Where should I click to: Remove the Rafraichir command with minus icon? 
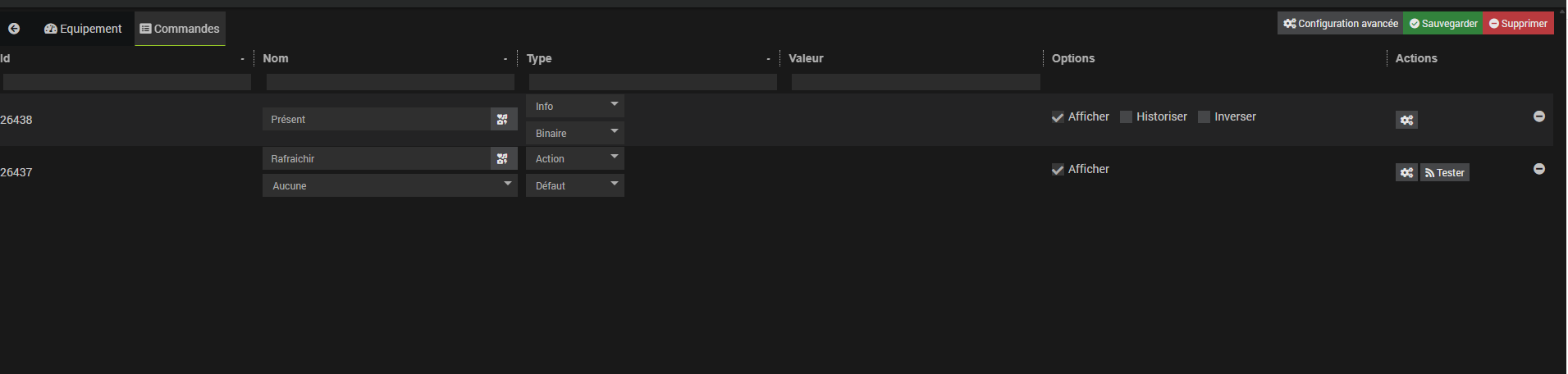pyautogui.click(x=1539, y=169)
